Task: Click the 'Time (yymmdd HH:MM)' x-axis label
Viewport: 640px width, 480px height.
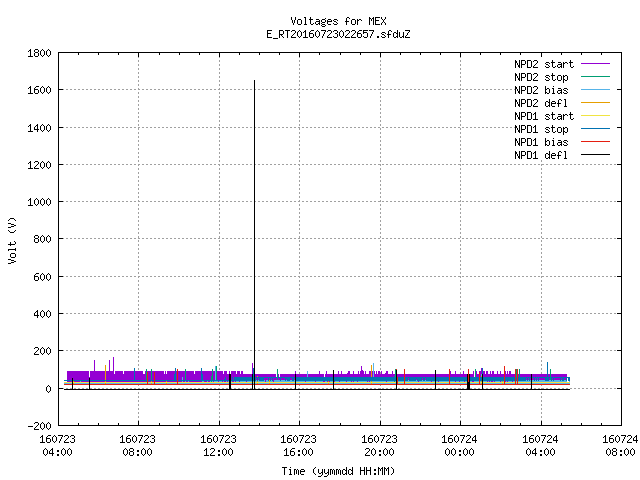Action: [x=338, y=471]
